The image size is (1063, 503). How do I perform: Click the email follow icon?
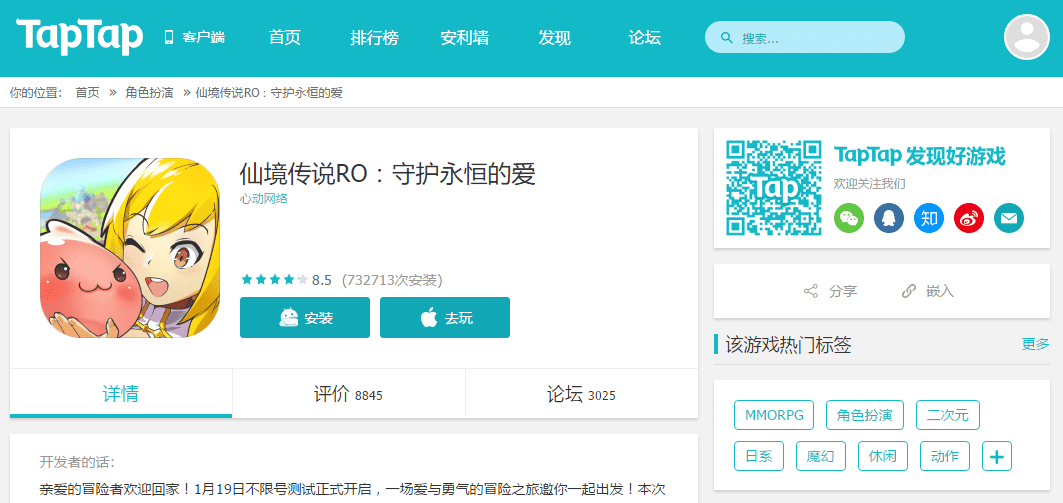tap(1009, 218)
